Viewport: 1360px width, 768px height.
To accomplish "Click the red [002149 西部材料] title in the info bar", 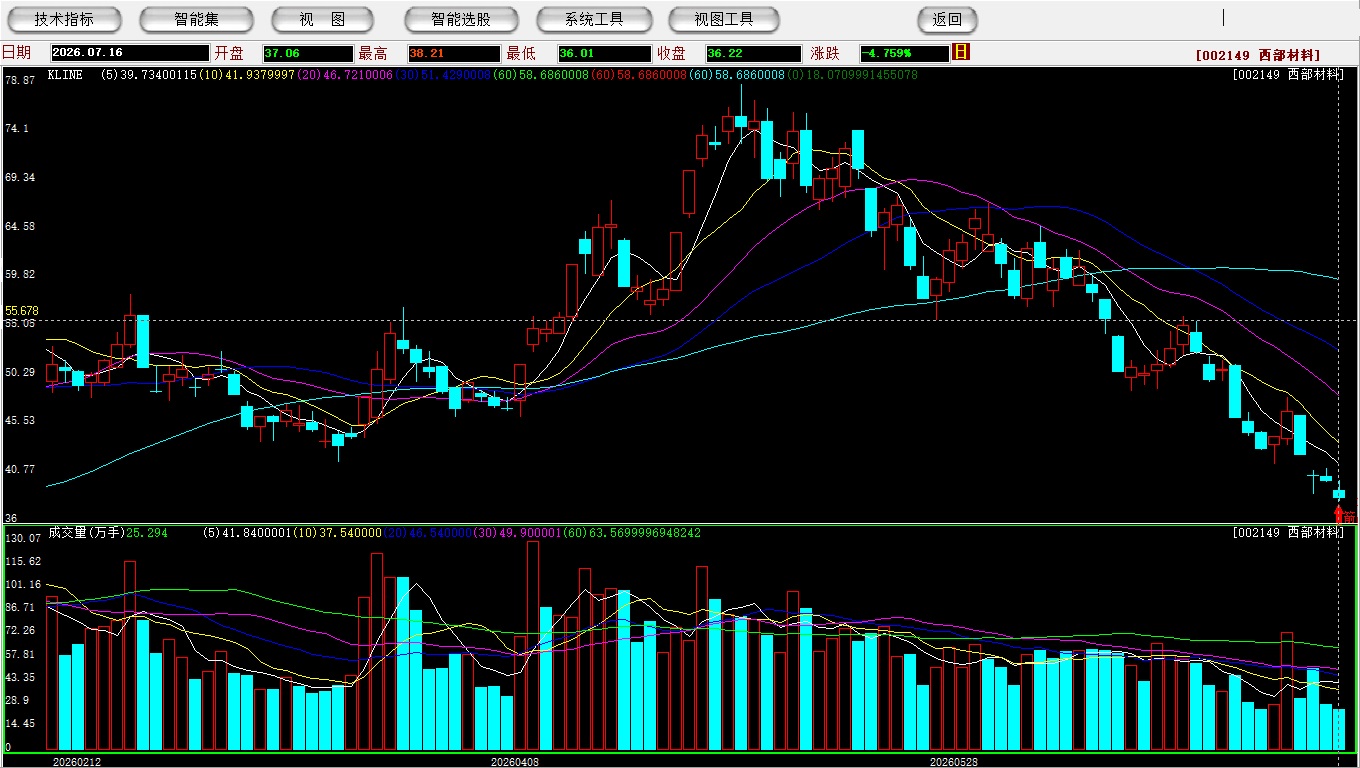I will pyautogui.click(x=1258, y=55).
